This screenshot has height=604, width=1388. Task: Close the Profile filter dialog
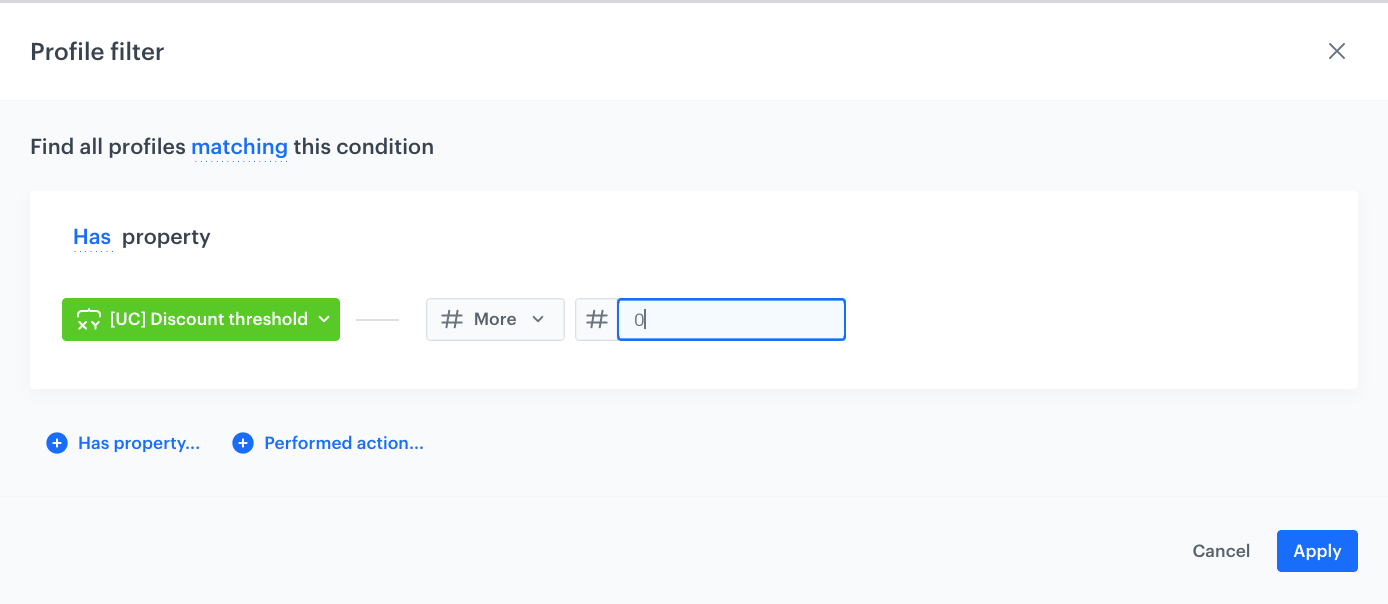point(1336,51)
